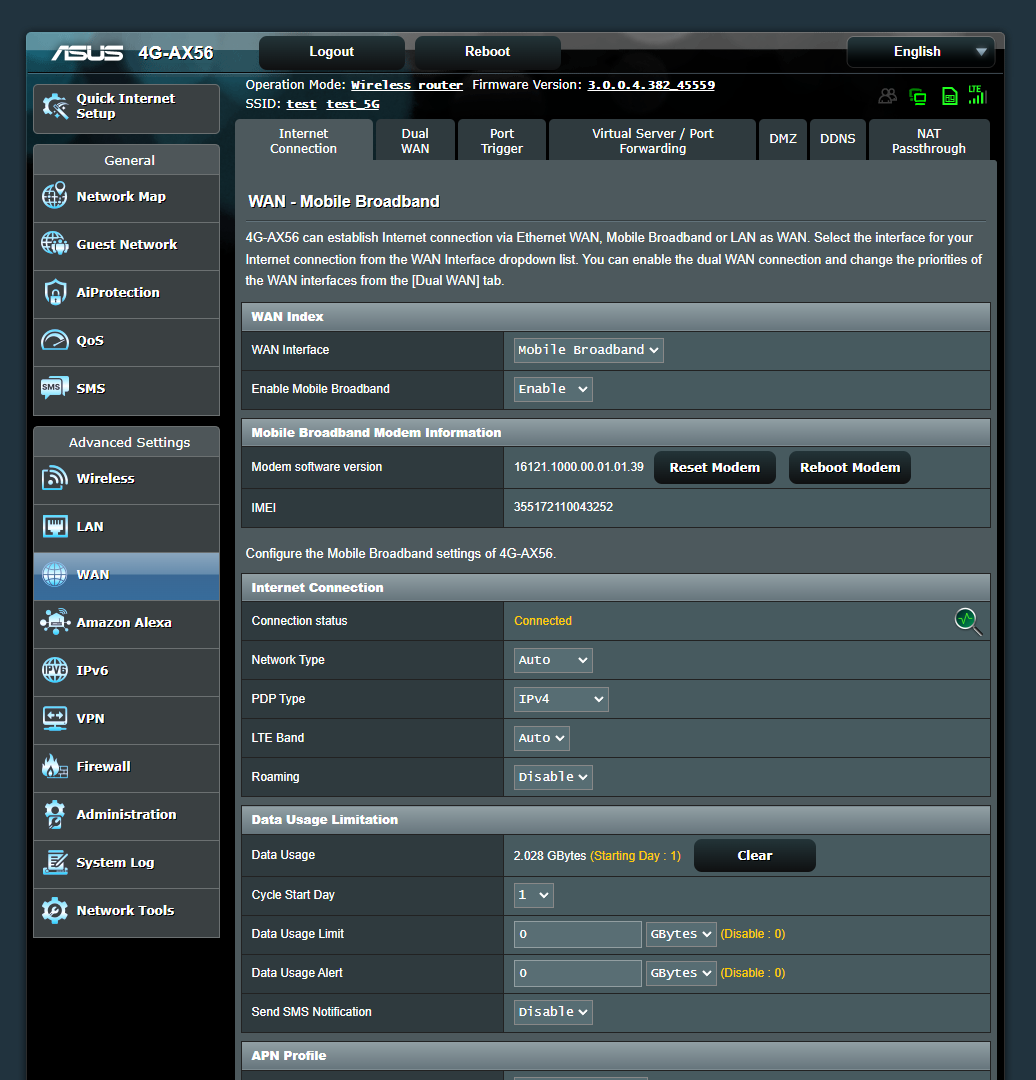Open the PDP Type dropdown

tap(561, 699)
